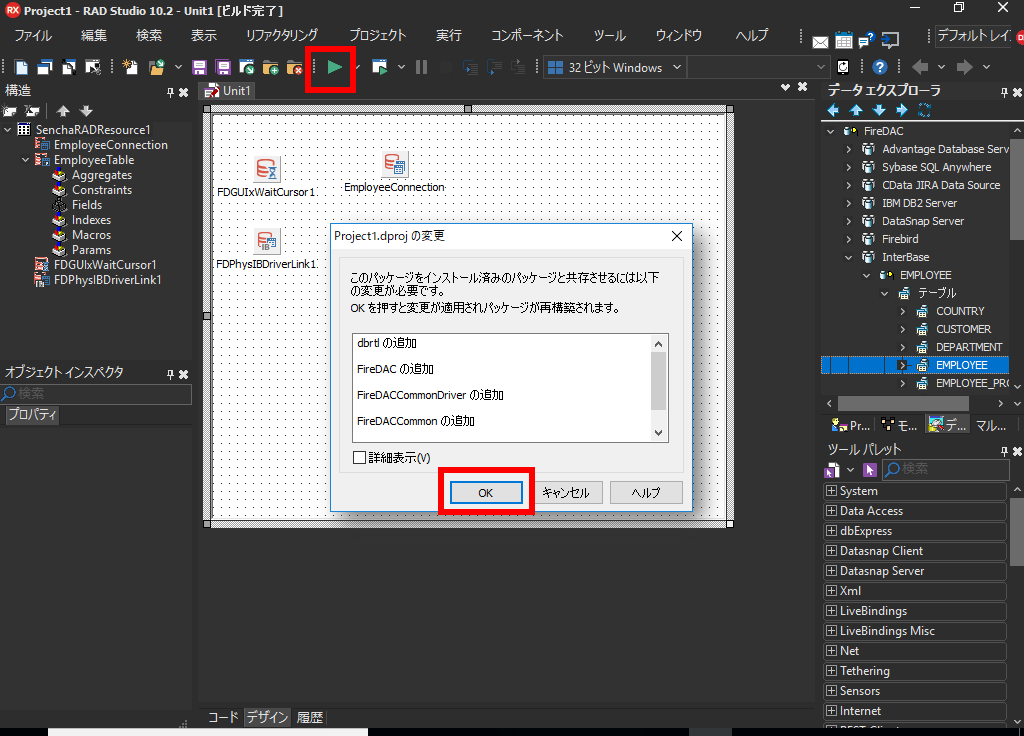Screen dimensions: 1024x736
Task: Select the CUSTOMER table in Data Explorer
Action: [x=963, y=329]
